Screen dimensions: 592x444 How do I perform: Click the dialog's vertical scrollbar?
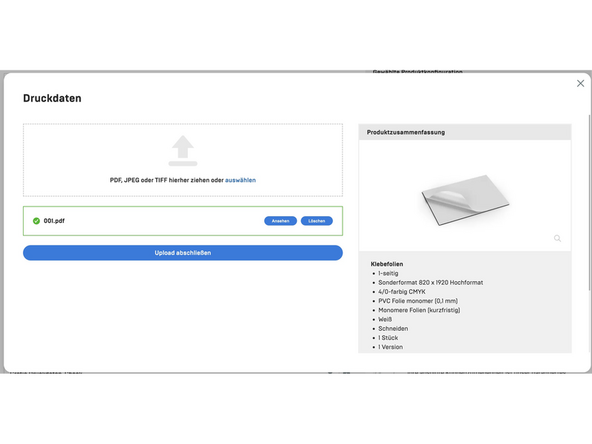pyautogui.click(x=589, y=202)
